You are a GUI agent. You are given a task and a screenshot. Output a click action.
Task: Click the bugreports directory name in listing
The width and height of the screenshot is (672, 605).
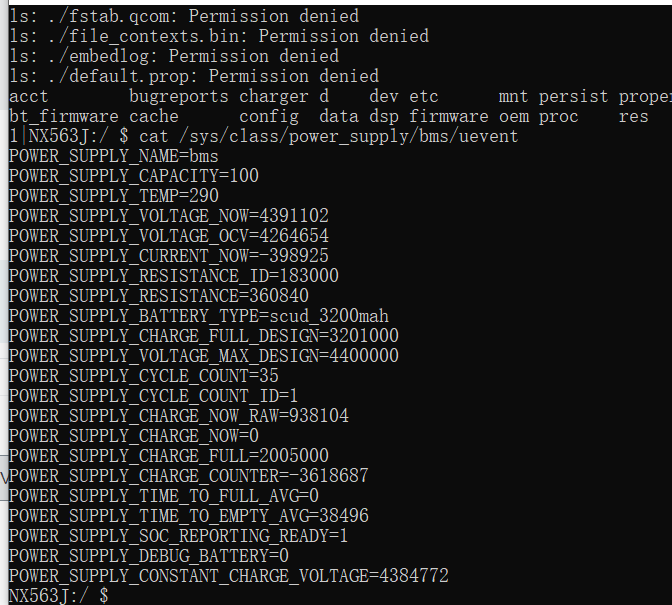pos(178,96)
